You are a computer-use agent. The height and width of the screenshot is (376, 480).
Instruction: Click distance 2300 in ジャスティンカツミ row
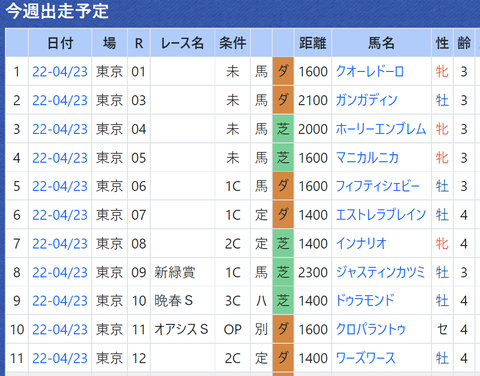coord(313,272)
